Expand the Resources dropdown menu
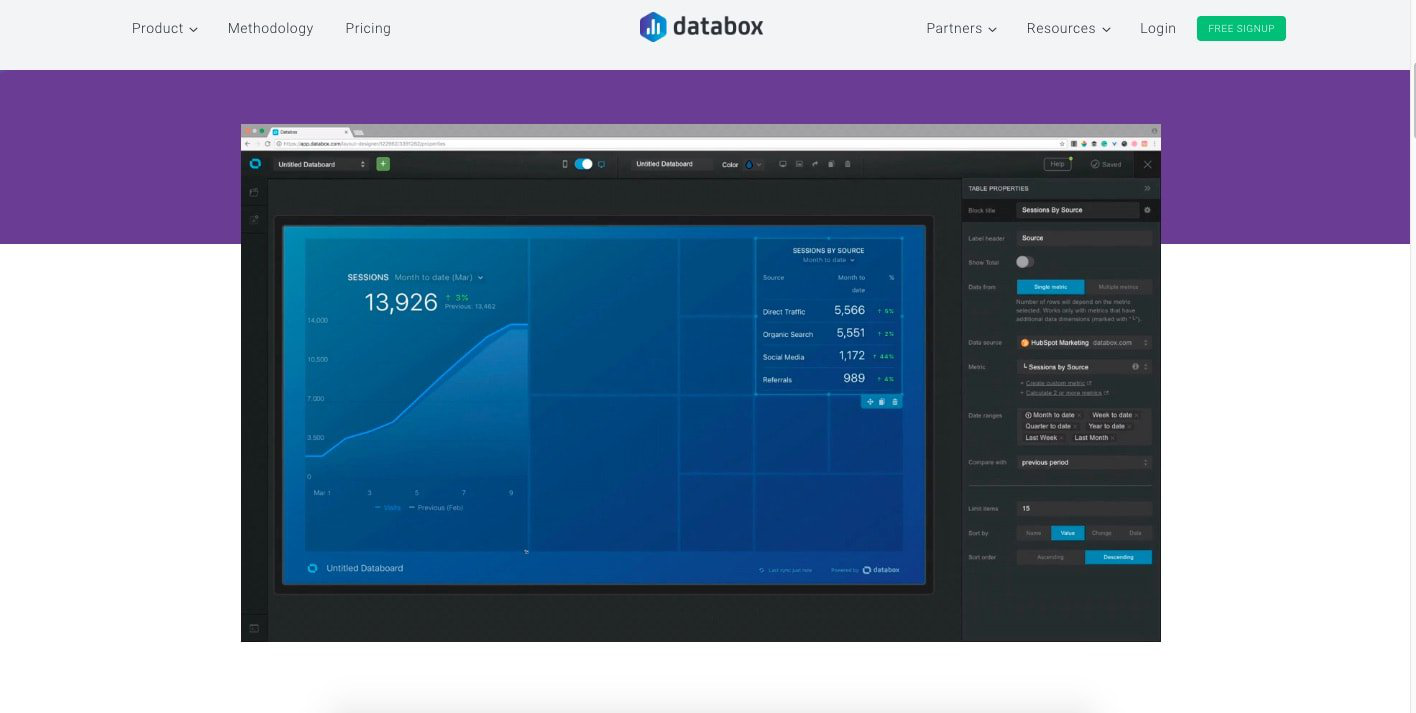Image resolution: width=1416 pixels, height=713 pixels. [1069, 28]
